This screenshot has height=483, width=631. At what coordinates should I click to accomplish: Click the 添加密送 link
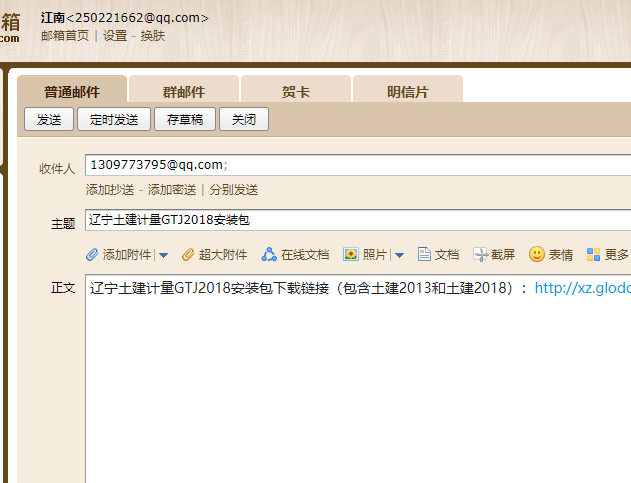coord(172,190)
